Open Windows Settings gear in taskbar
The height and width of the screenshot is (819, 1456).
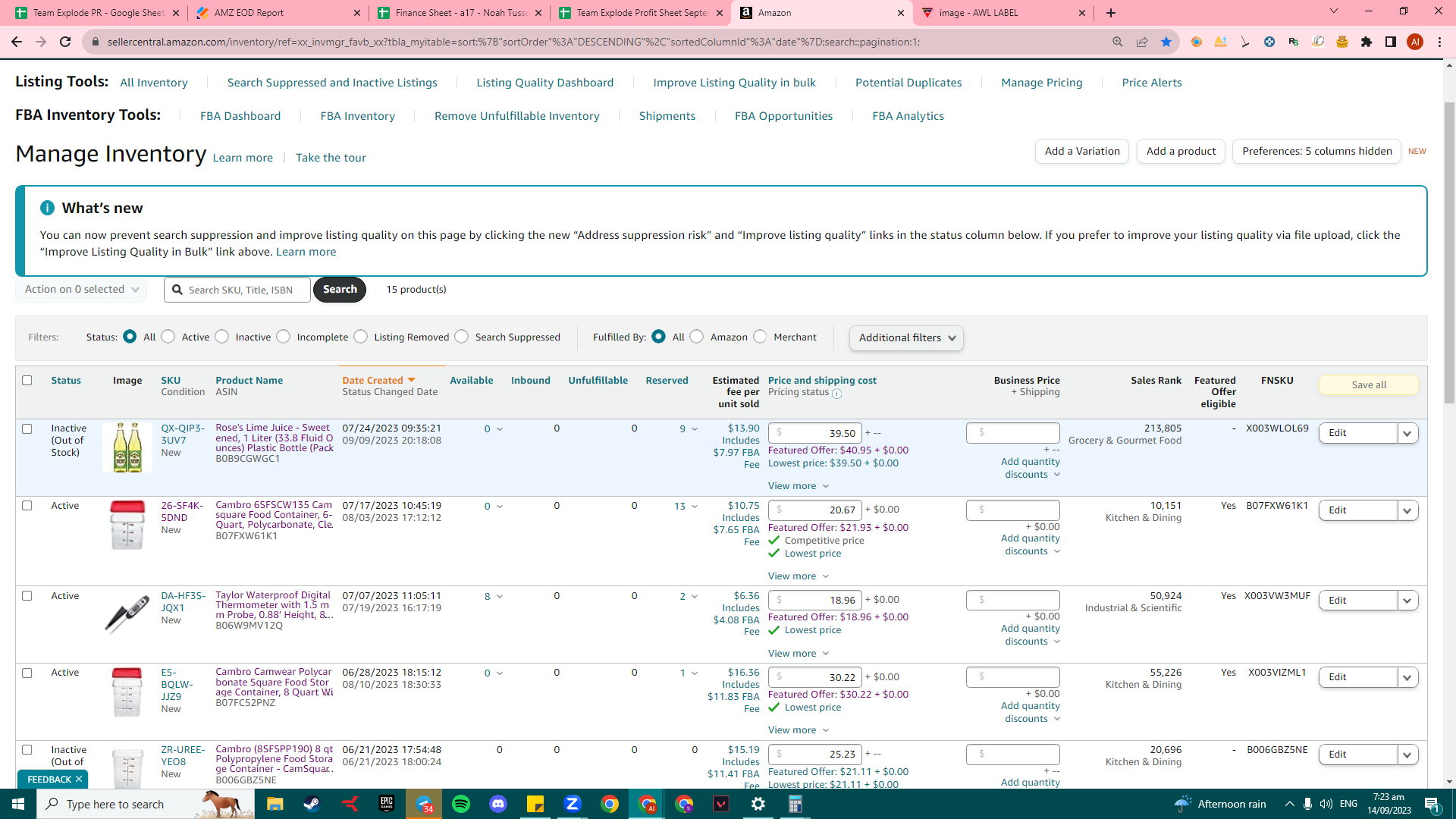coord(758,804)
